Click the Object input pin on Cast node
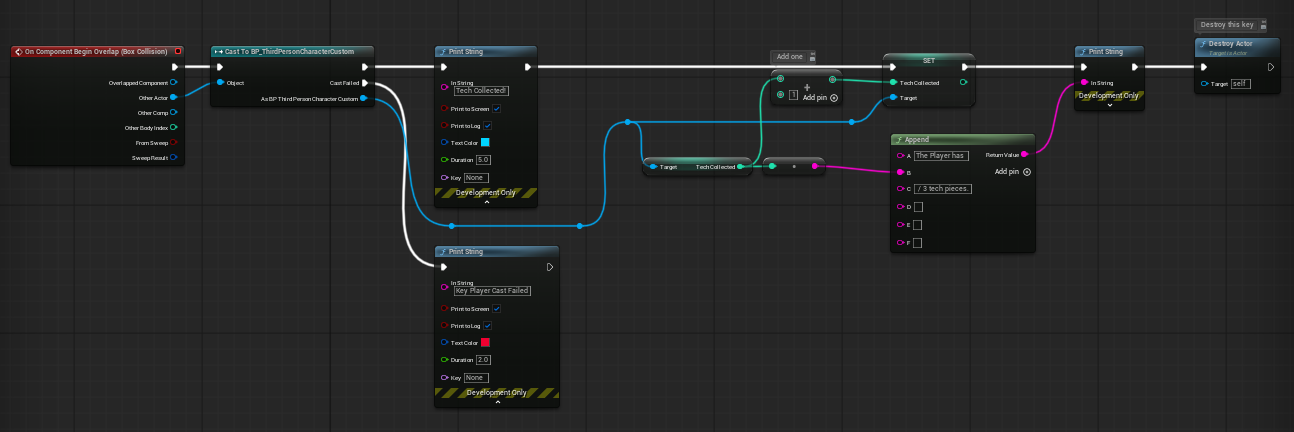 (220, 83)
